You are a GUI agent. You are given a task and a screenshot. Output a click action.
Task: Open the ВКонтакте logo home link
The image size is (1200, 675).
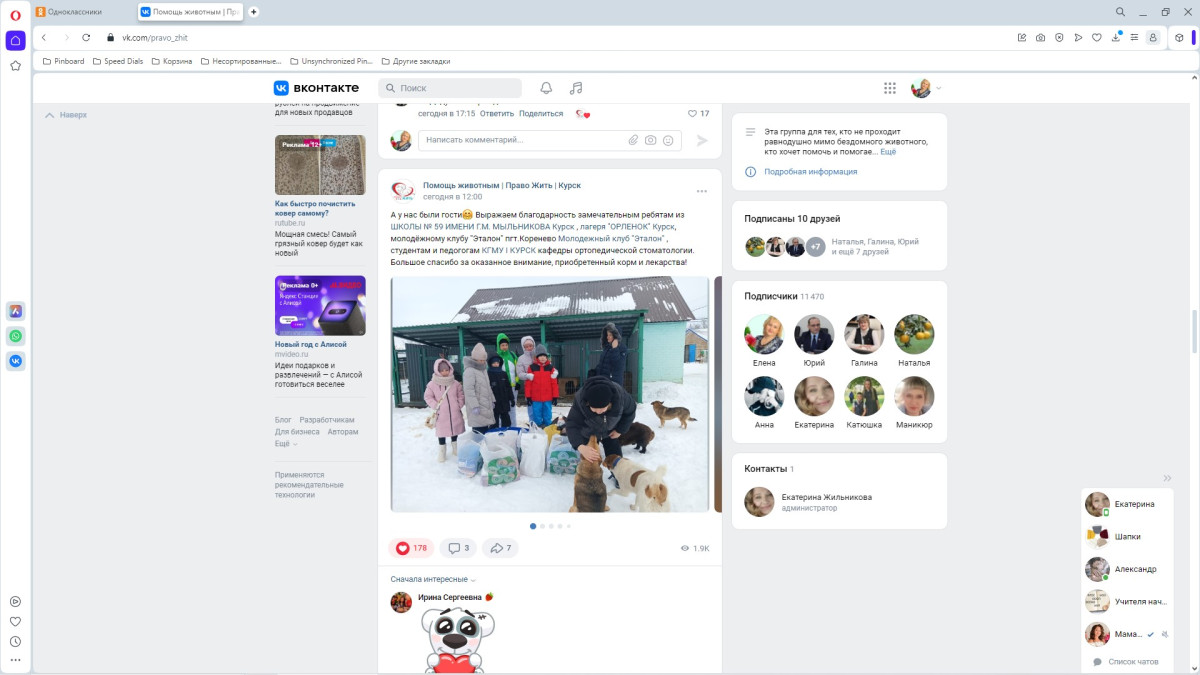tap(316, 88)
